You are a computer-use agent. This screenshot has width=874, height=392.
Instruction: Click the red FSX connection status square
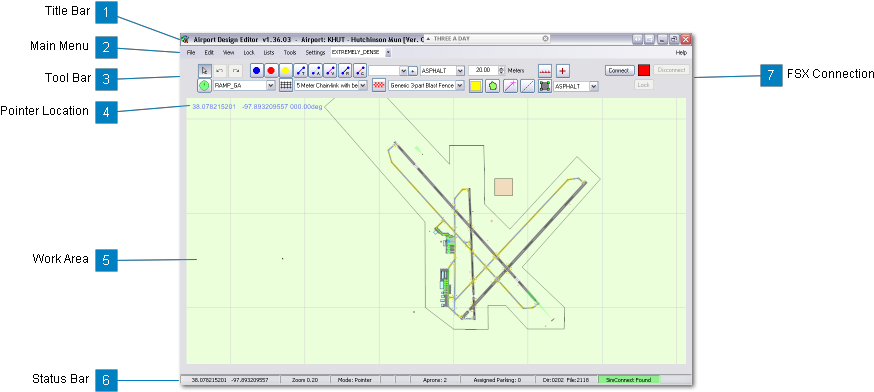(x=644, y=70)
